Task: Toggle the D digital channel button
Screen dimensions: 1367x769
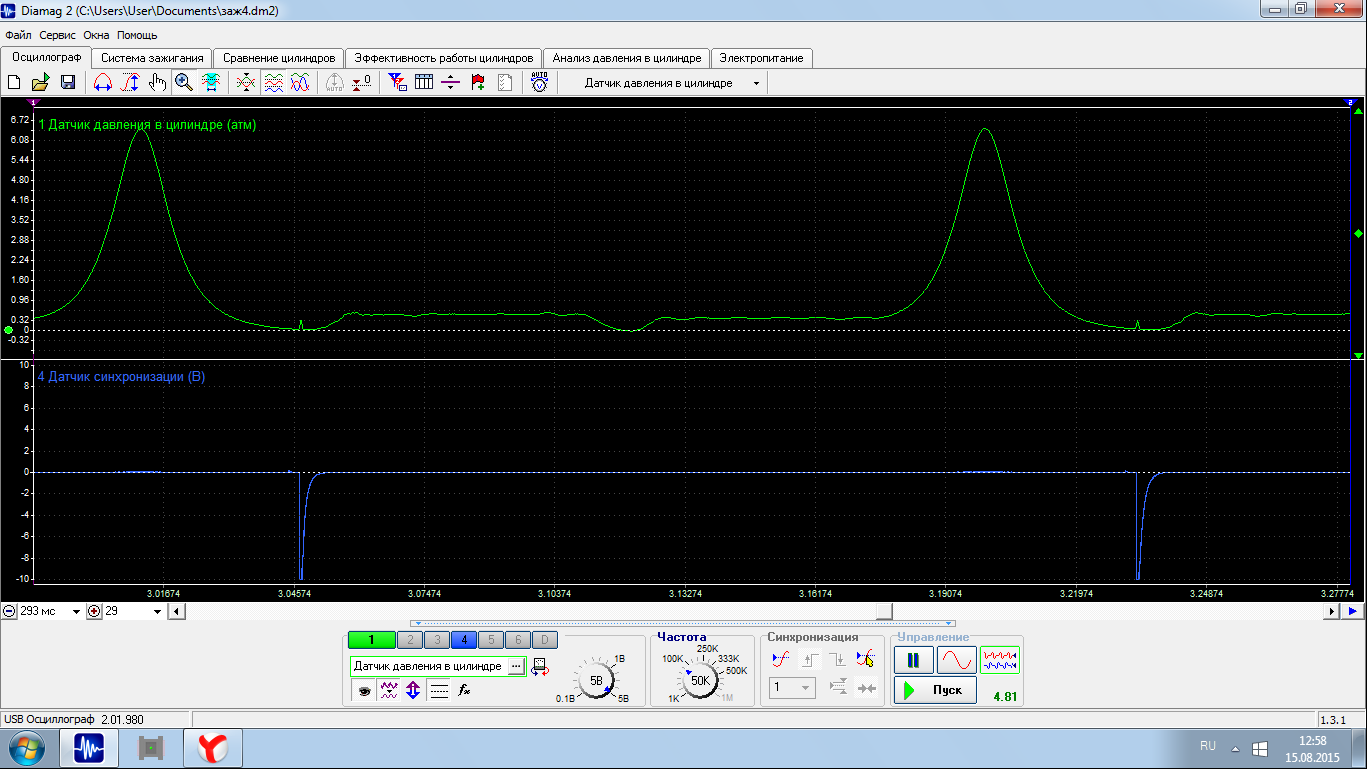Action: (x=544, y=640)
